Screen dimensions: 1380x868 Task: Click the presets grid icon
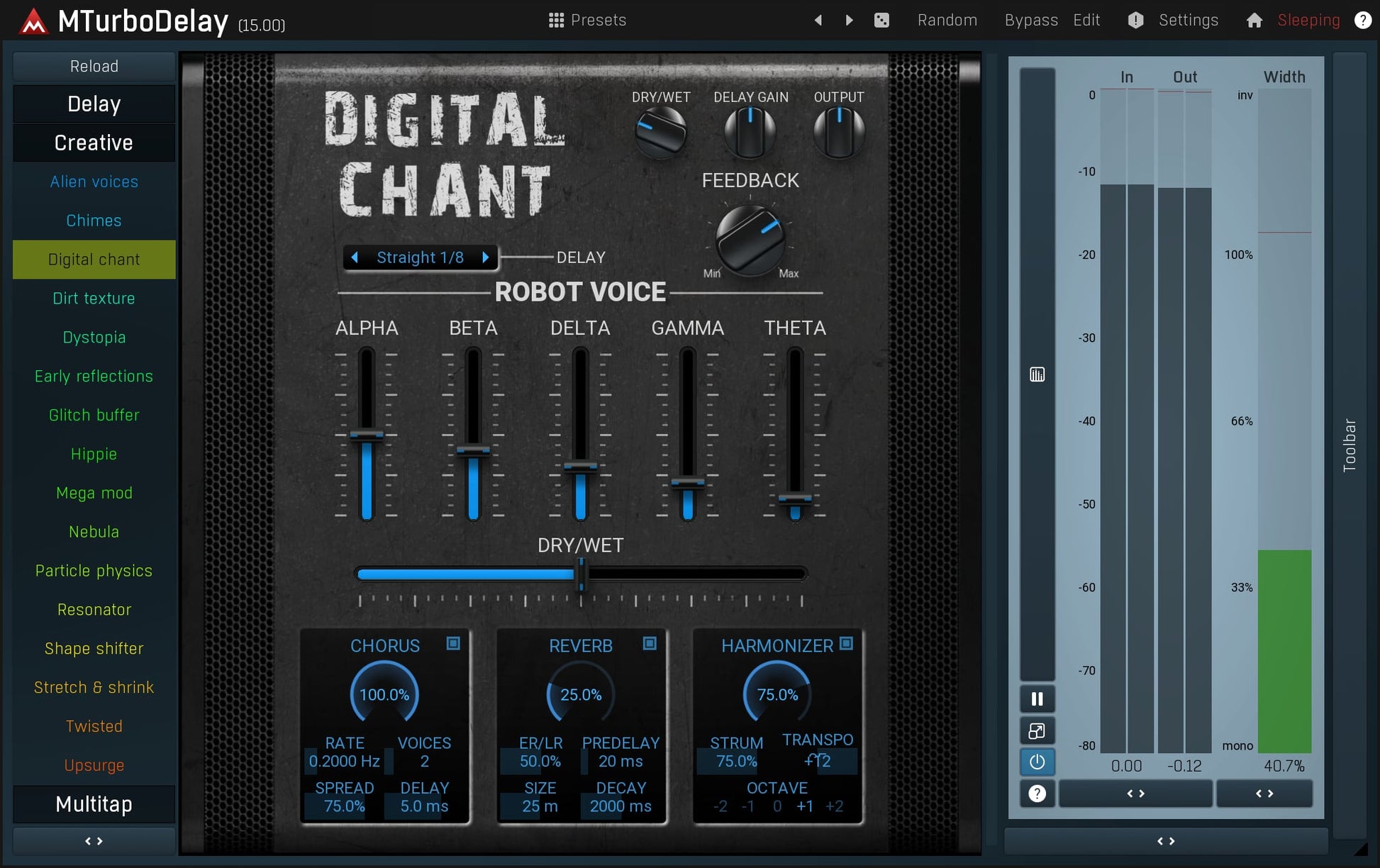click(x=556, y=20)
